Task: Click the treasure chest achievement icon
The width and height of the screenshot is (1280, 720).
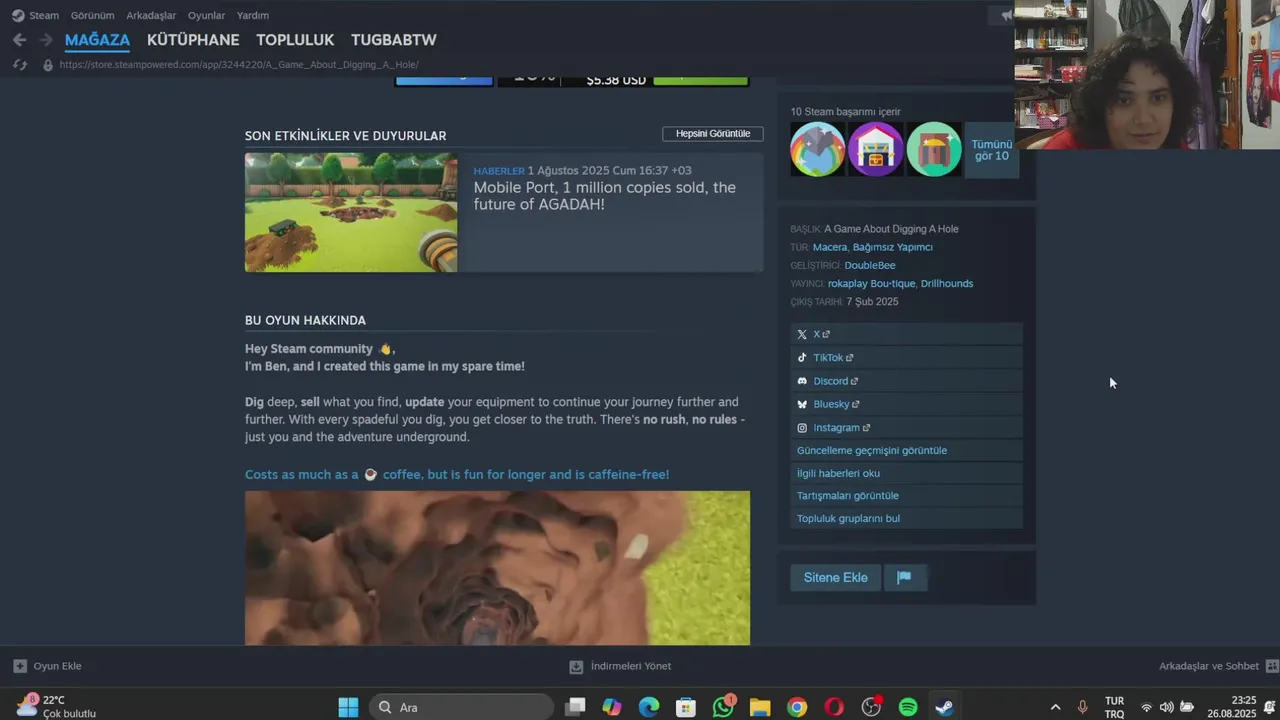Action: (934, 149)
